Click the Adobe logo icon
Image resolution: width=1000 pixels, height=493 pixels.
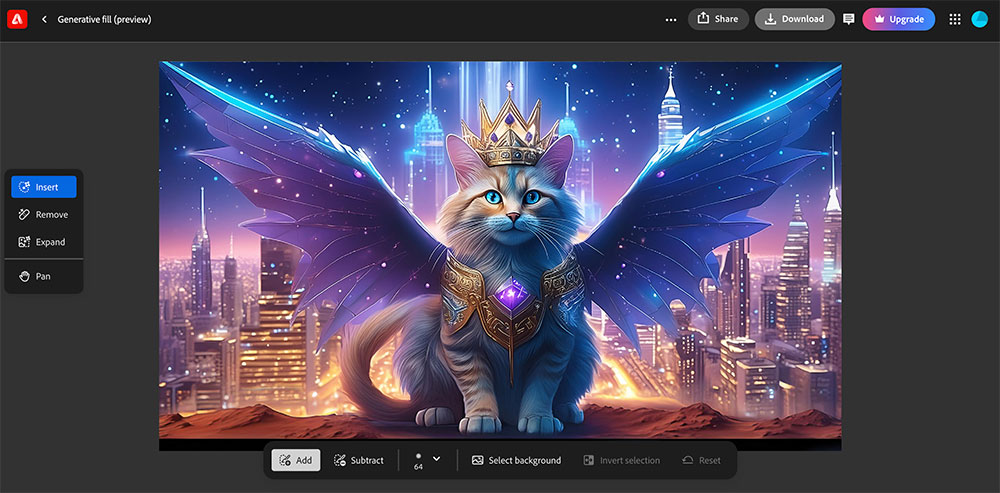click(x=17, y=19)
